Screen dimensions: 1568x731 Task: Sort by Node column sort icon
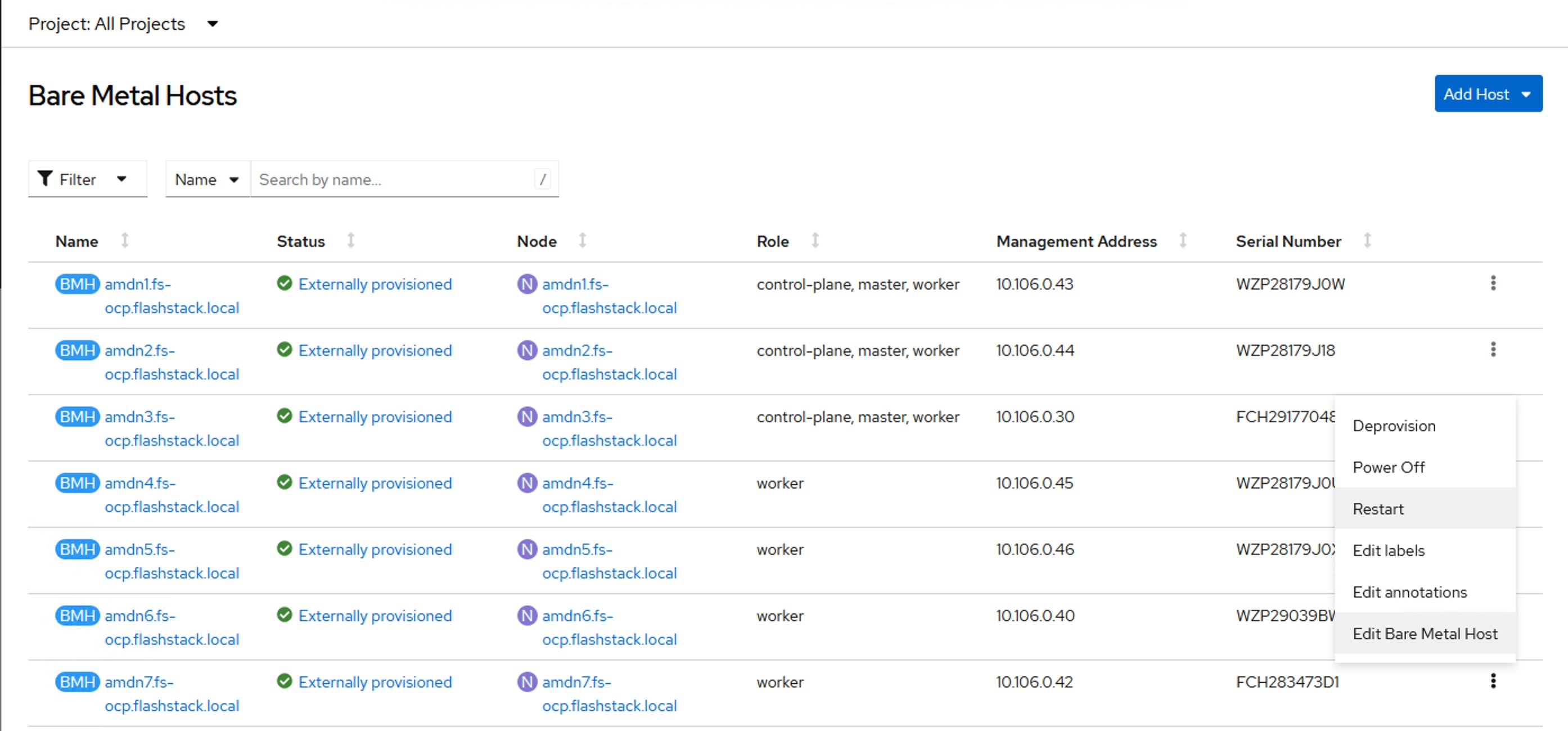tap(583, 241)
